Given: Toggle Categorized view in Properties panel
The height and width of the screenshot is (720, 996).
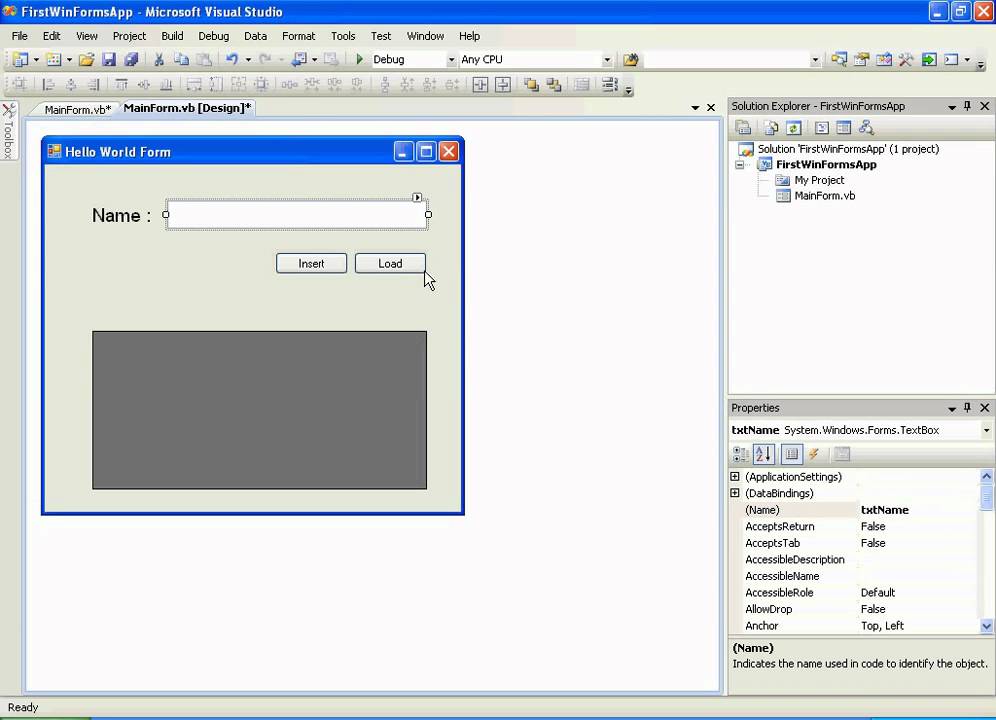Looking at the screenshot, I should 741,454.
